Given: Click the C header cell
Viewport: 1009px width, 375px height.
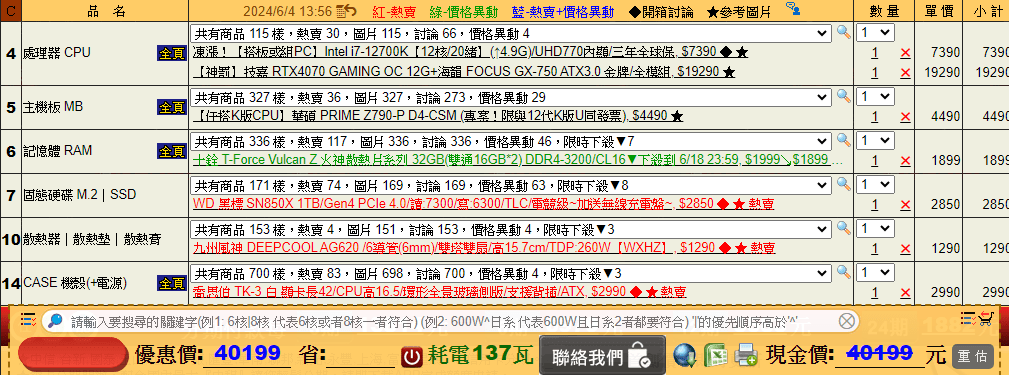Looking at the screenshot, I should point(10,11).
